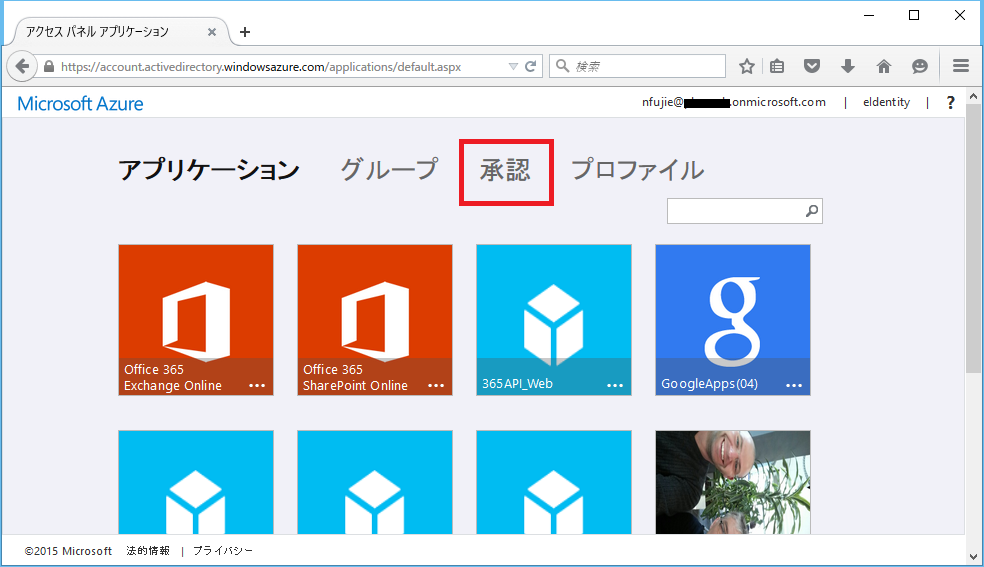Click the address bar URL

point(261,66)
